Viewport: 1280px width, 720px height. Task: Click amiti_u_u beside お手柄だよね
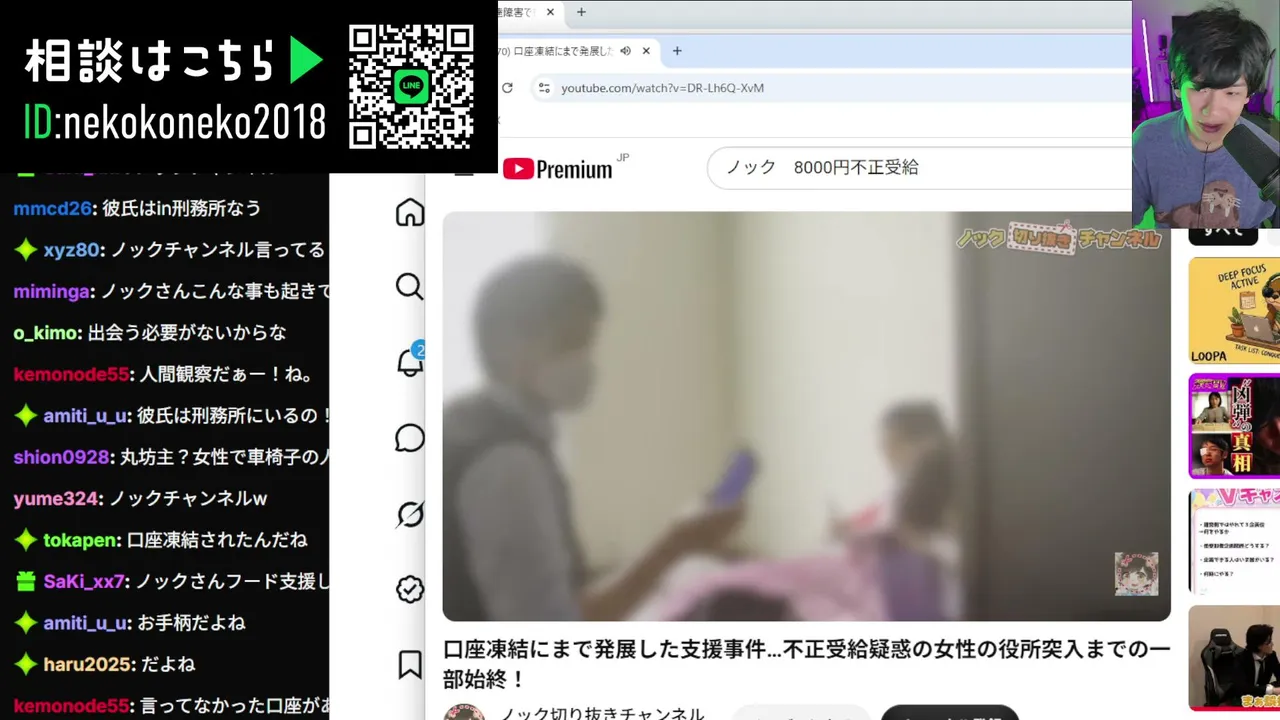(x=86, y=623)
